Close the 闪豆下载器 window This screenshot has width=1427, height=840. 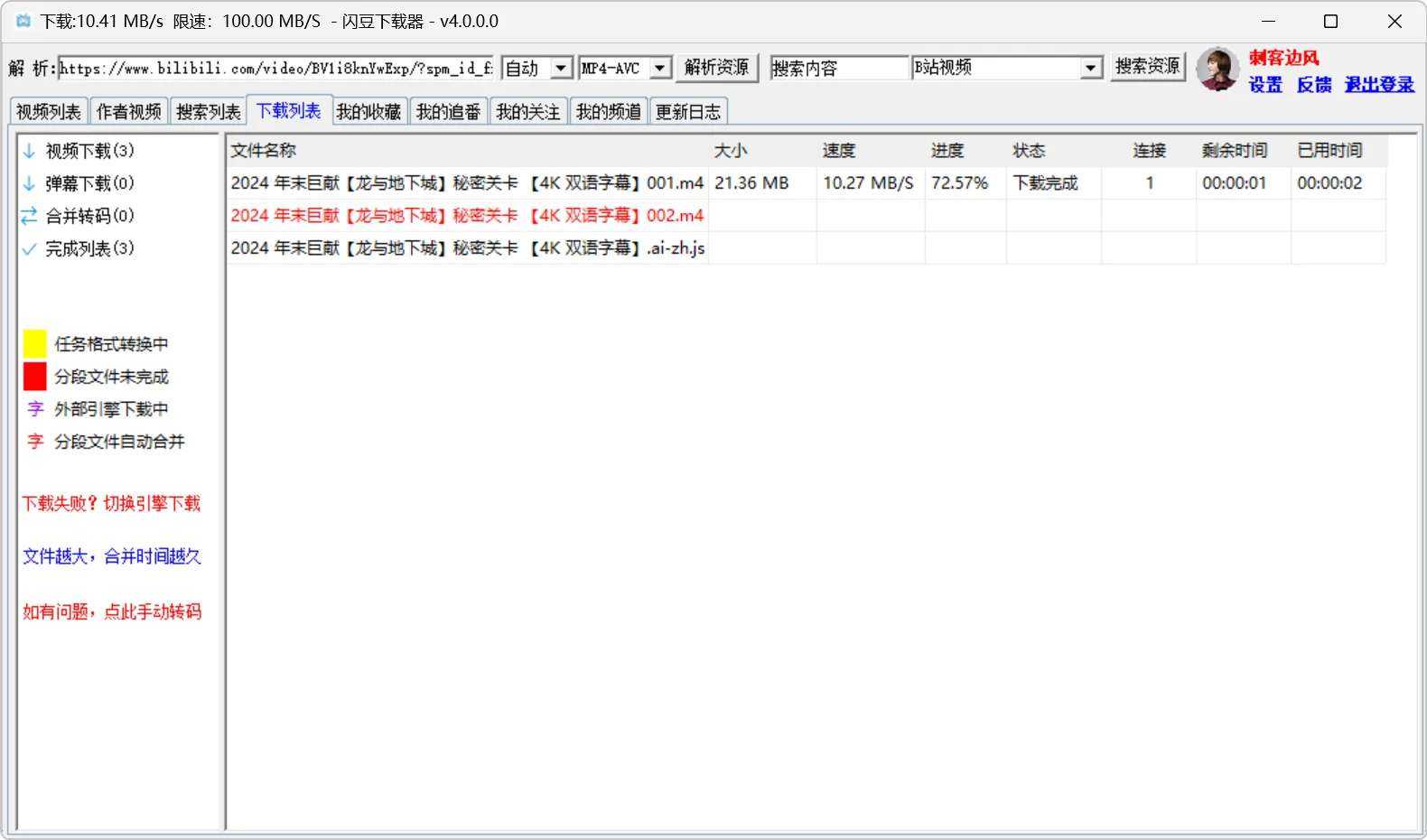point(1394,21)
